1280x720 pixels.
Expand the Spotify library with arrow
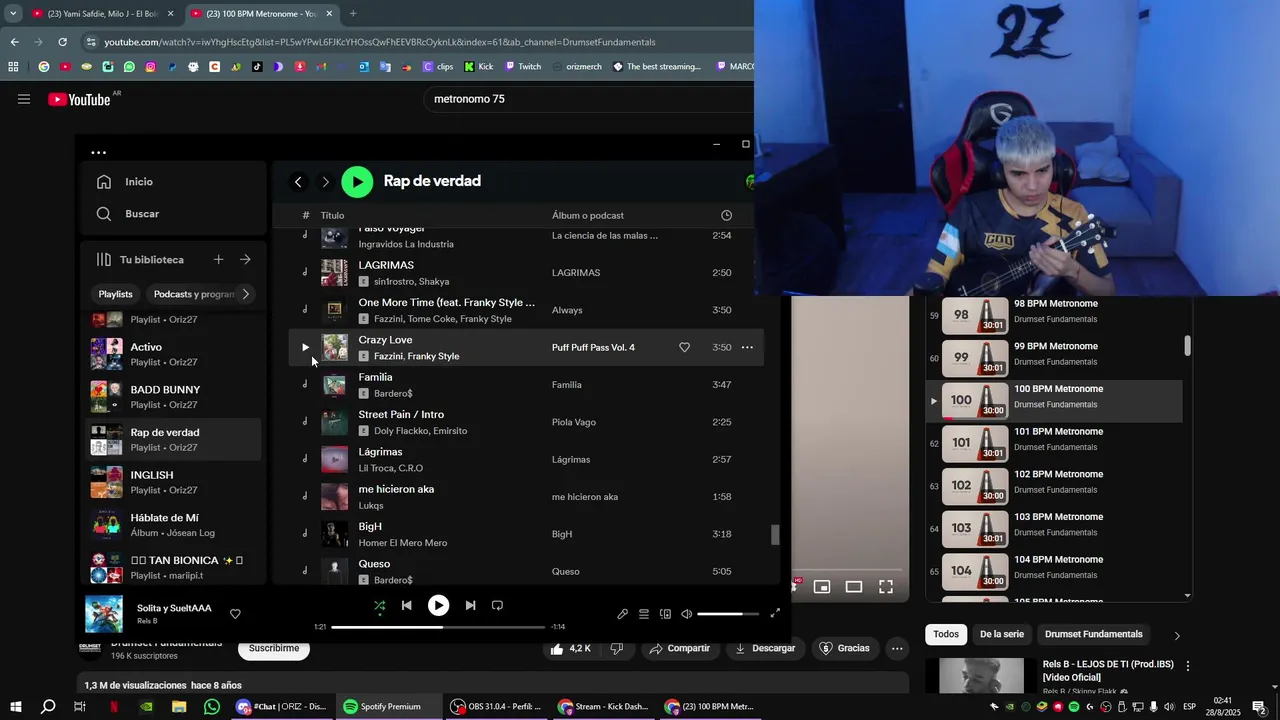point(245,260)
